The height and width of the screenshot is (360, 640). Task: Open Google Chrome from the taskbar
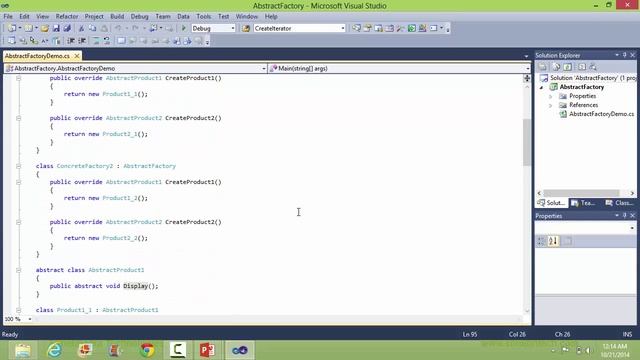147,350
